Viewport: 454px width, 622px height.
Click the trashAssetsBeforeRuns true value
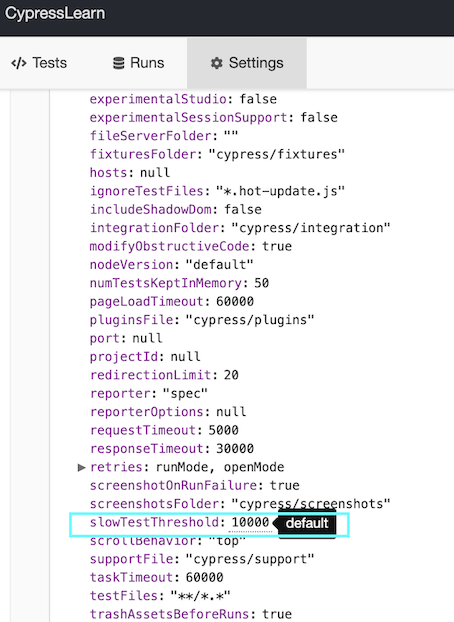click(277, 614)
